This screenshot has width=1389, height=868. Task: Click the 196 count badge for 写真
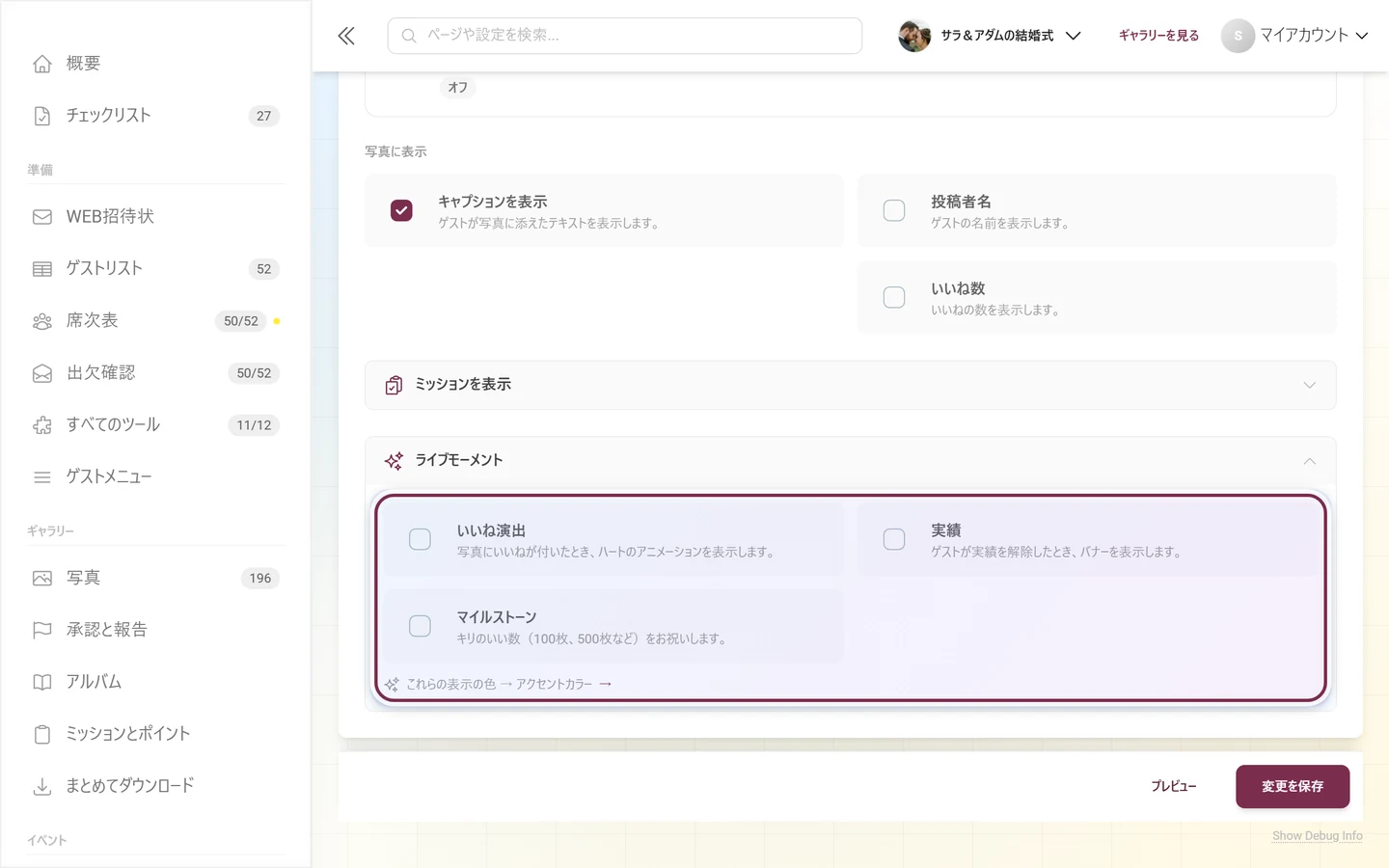coord(260,579)
